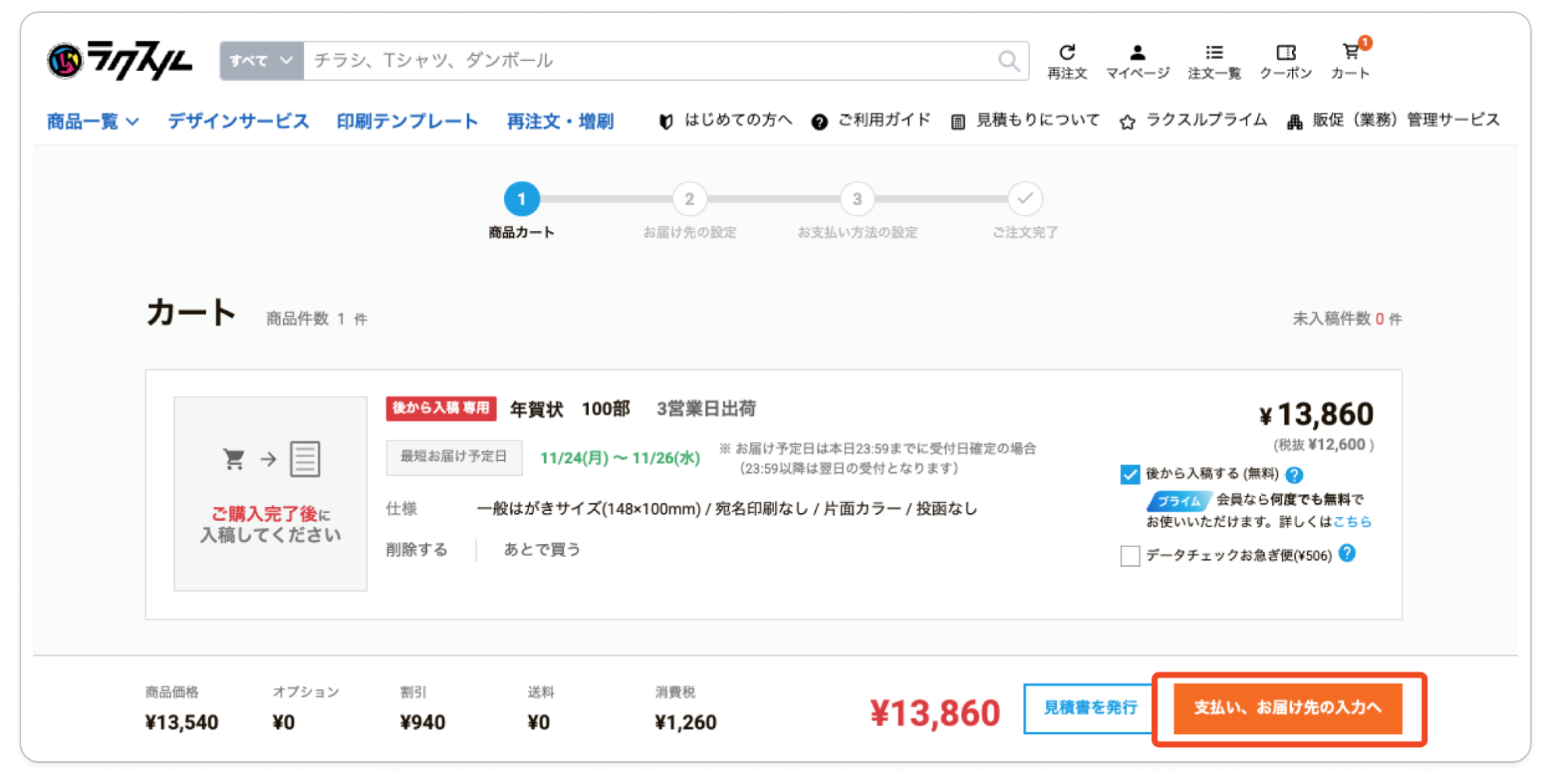
Task: Open the 再注文 reorder icon
Action: point(1066,61)
